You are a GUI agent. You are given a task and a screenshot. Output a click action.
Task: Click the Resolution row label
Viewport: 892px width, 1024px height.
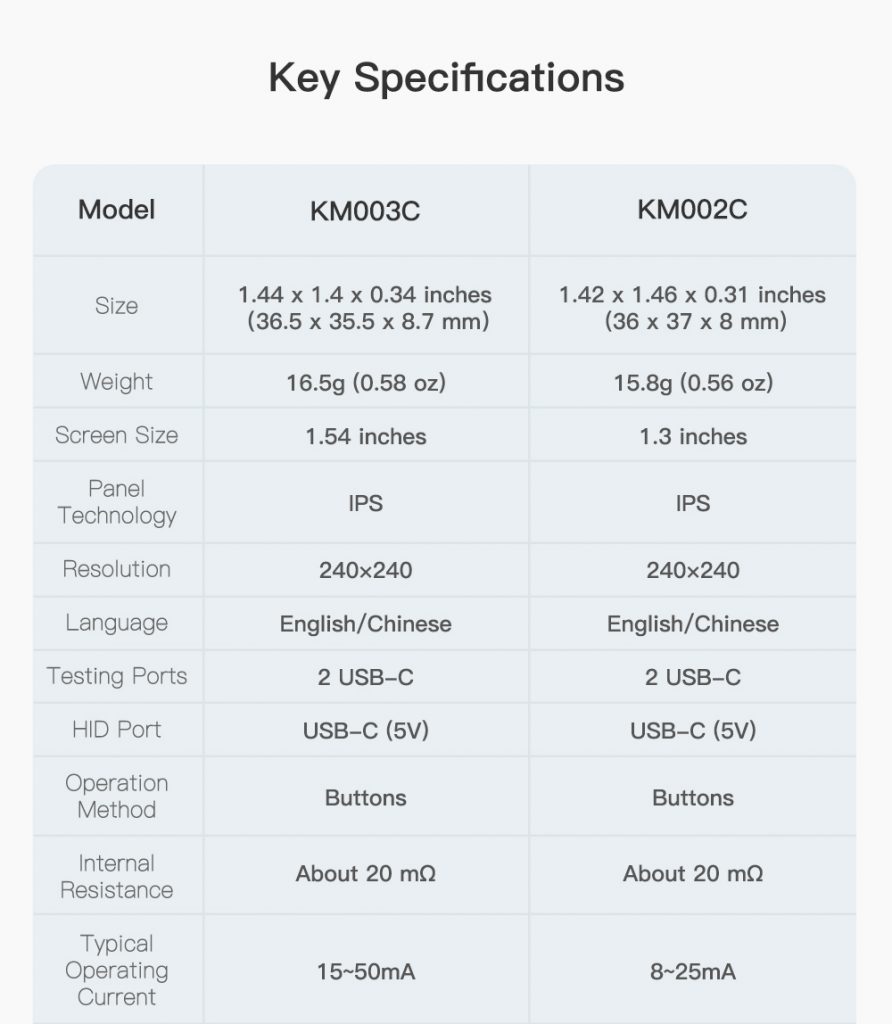(x=117, y=569)
